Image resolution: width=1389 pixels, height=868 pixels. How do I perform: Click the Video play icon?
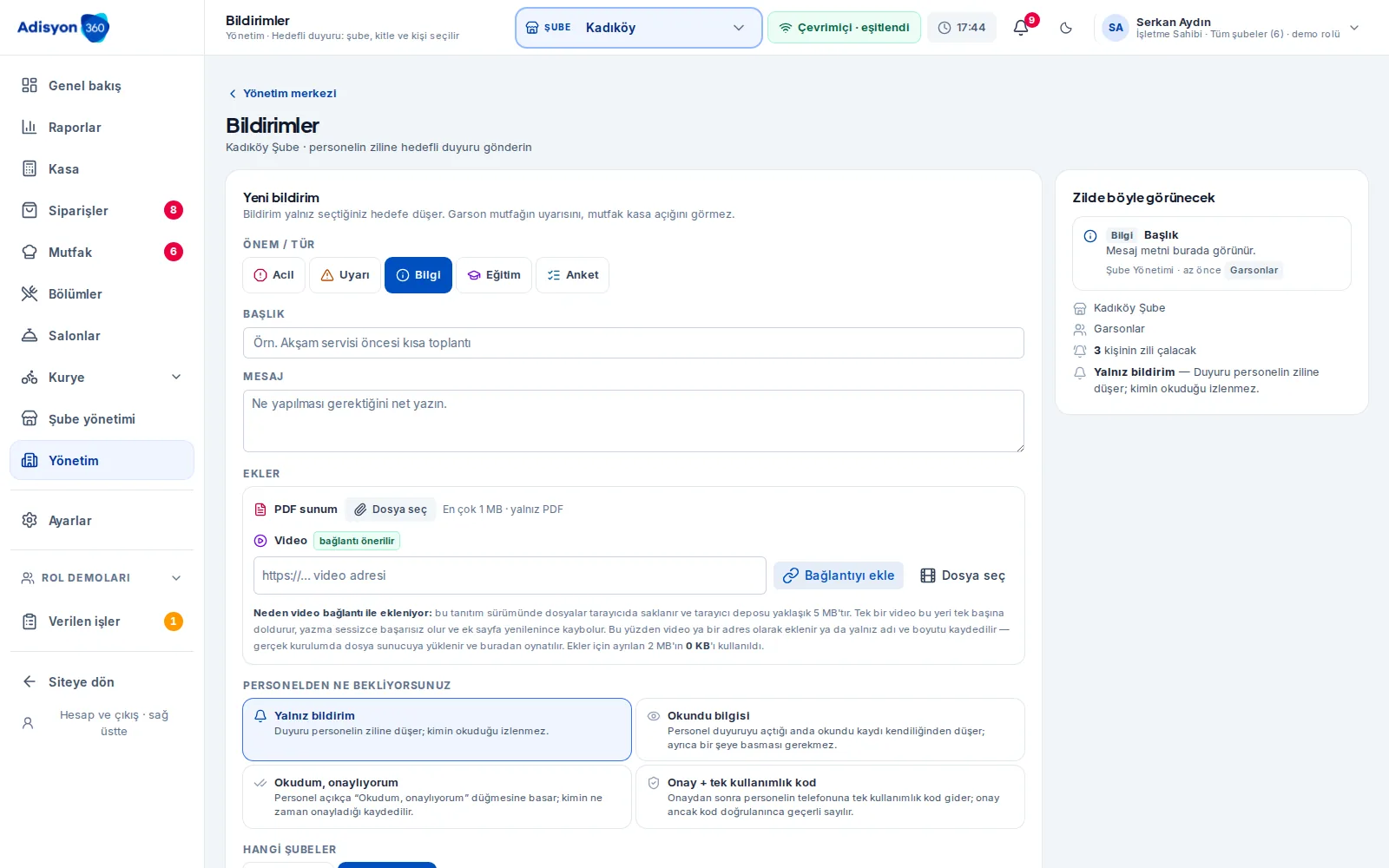tap(260, 541)
